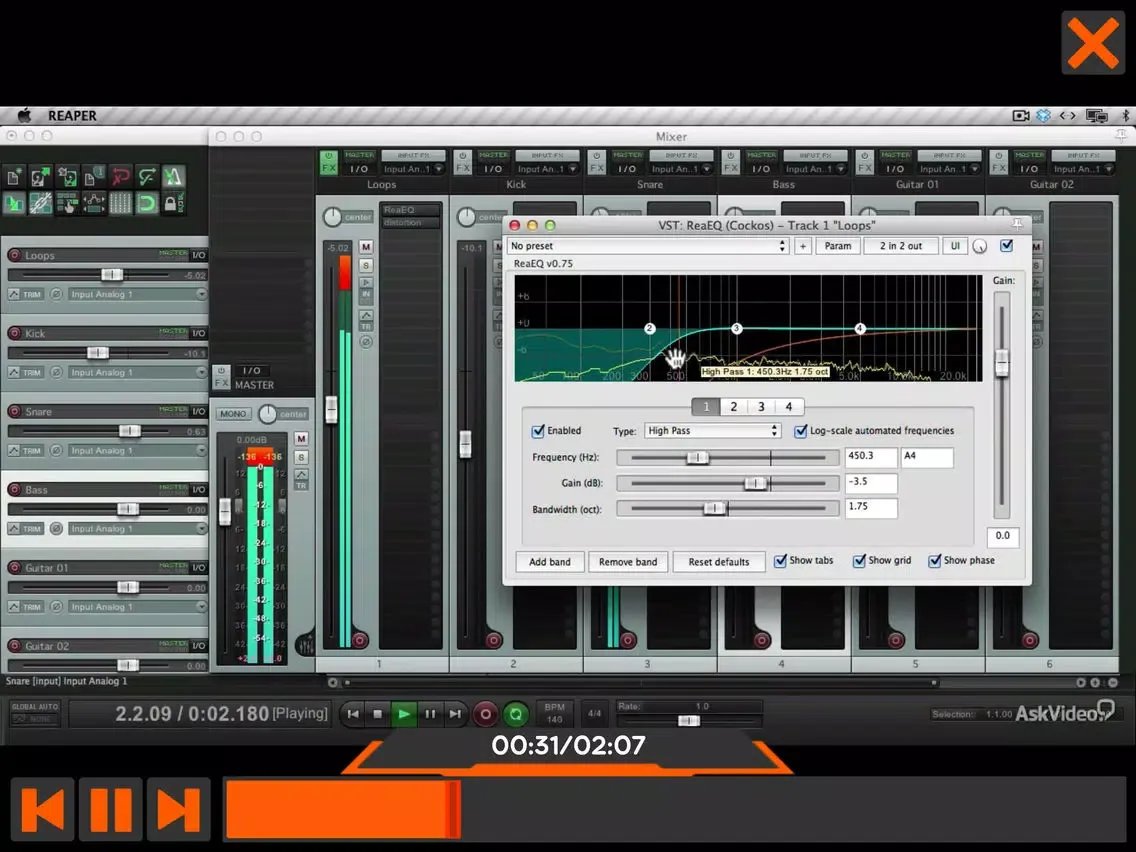Open Input Analog 1 dropdown on Loops track
The height and width of the screenshot is (852, 1136).
pos(138,294)
